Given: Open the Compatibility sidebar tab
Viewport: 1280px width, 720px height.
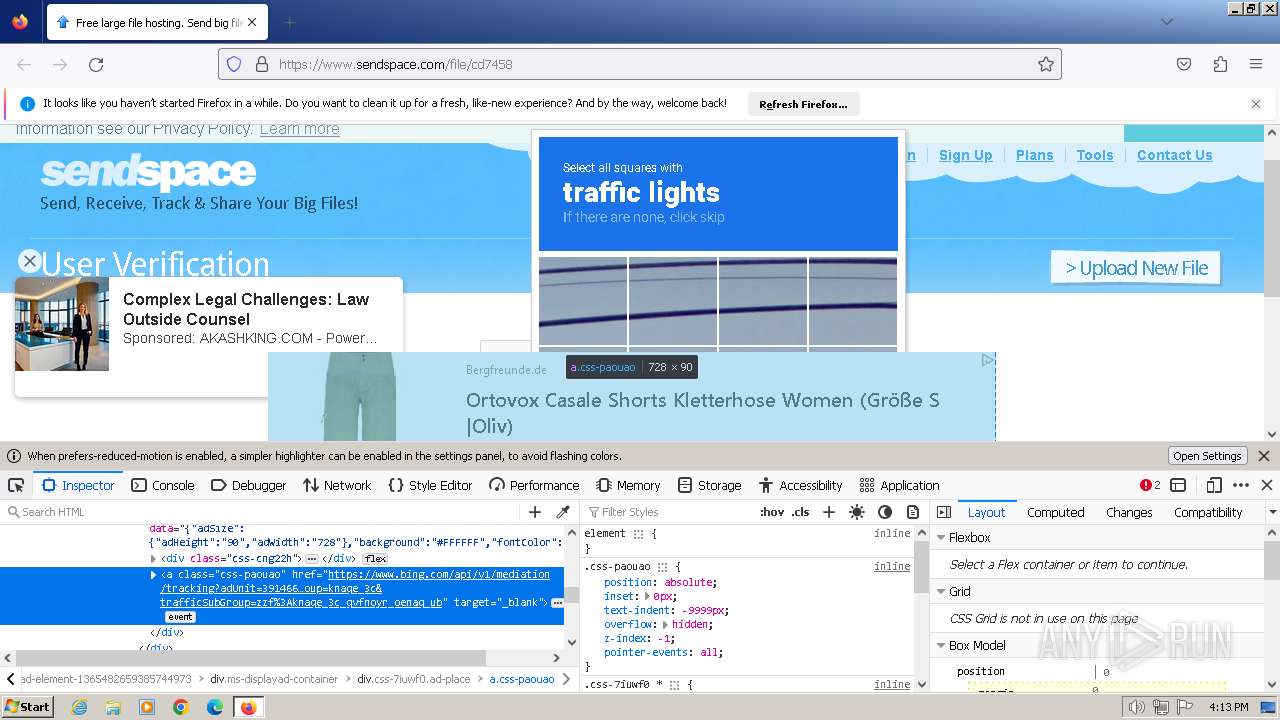Looking at the screenshot, I should (1208, 512).
